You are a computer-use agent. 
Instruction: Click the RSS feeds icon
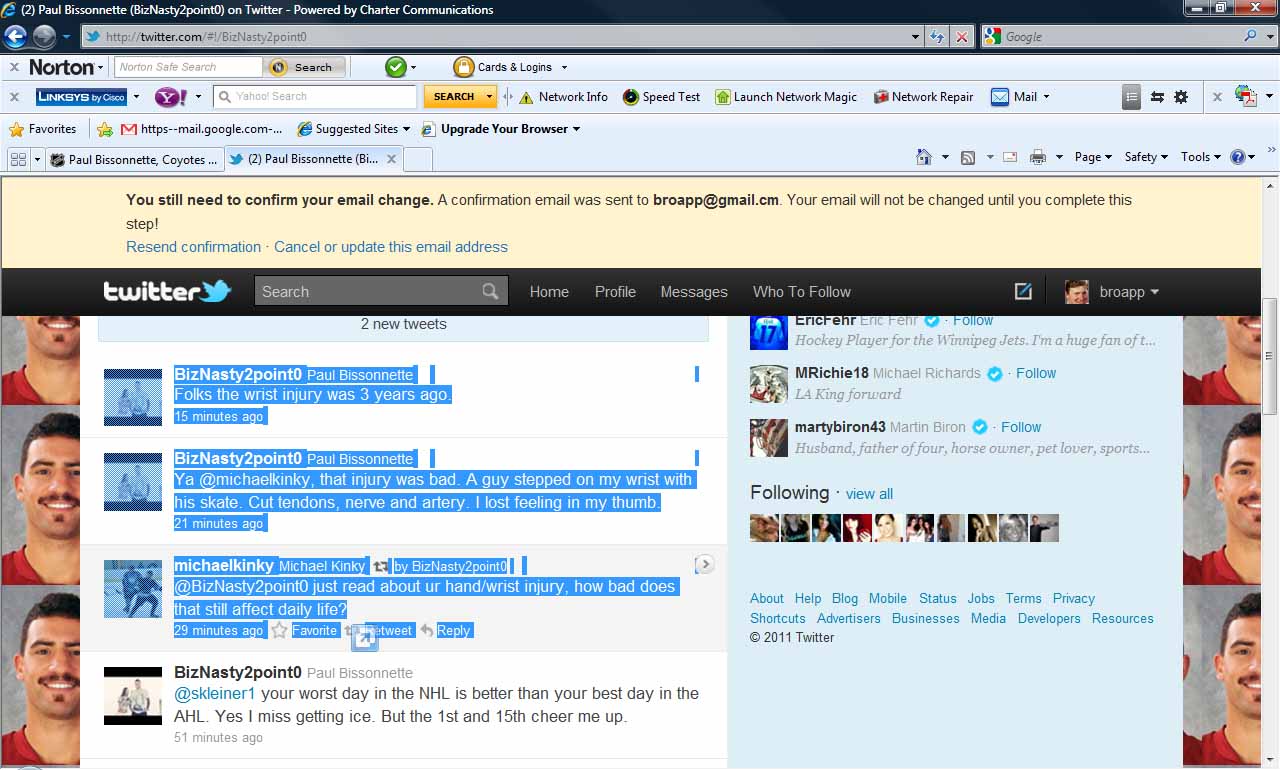(967, 157)
